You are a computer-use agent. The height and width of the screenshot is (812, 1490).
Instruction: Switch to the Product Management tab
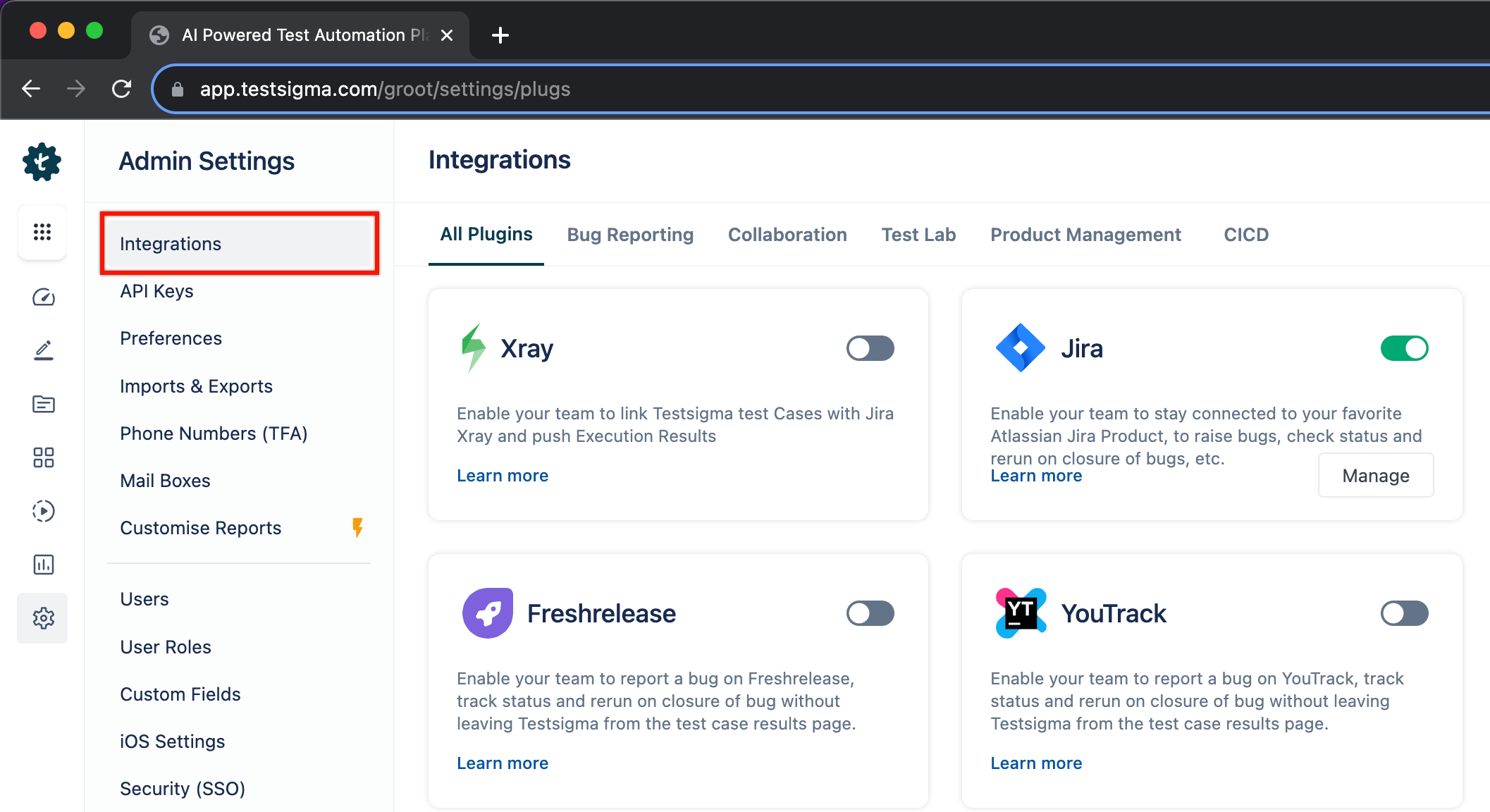pos(1085,235)
